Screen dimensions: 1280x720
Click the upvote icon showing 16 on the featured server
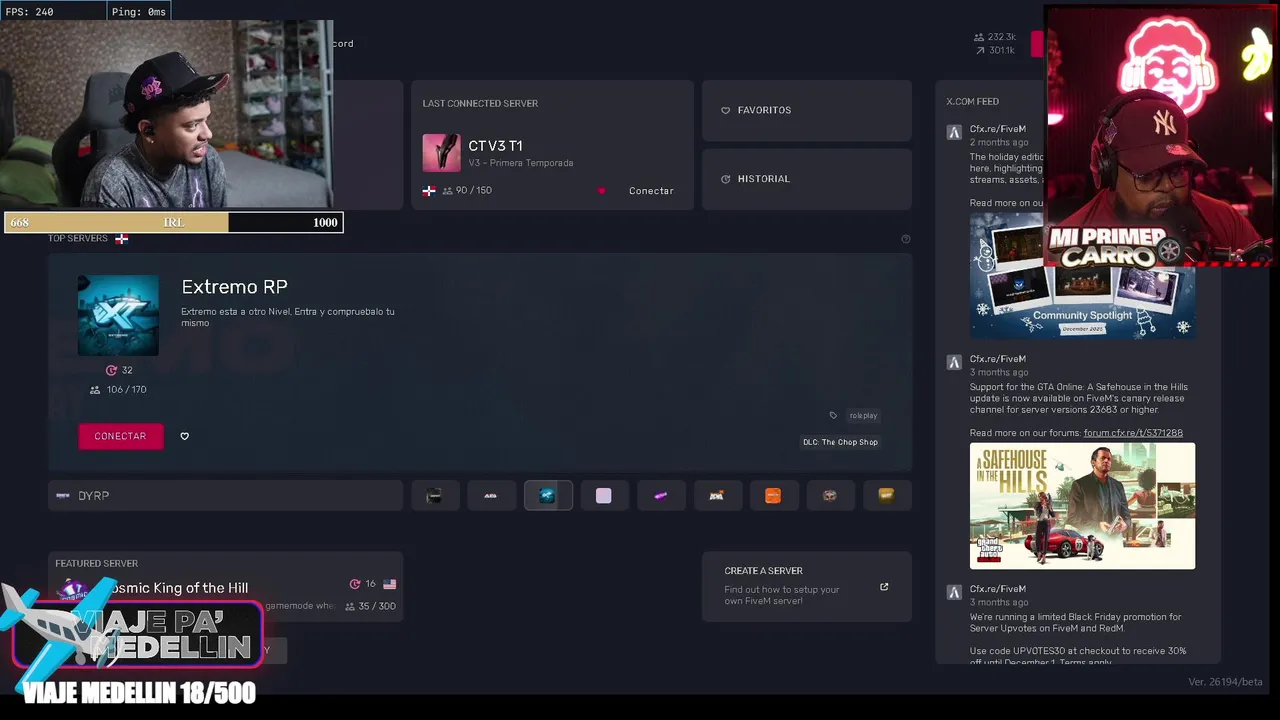pos(355,584)
